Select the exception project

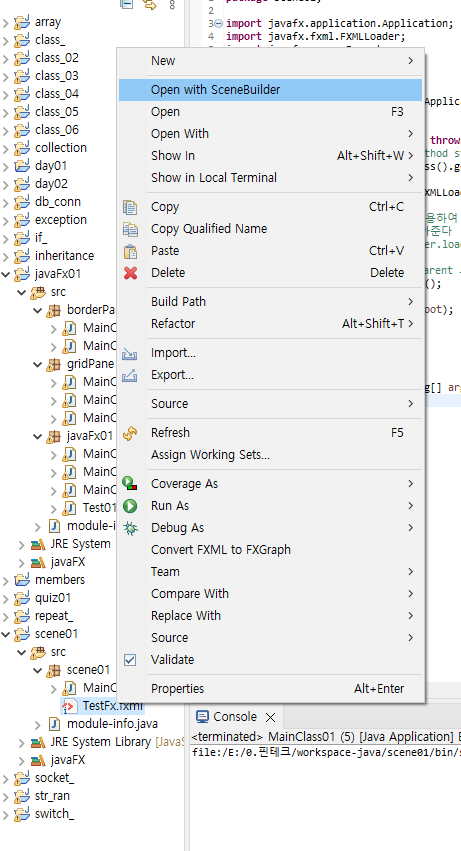click(61, 220)
